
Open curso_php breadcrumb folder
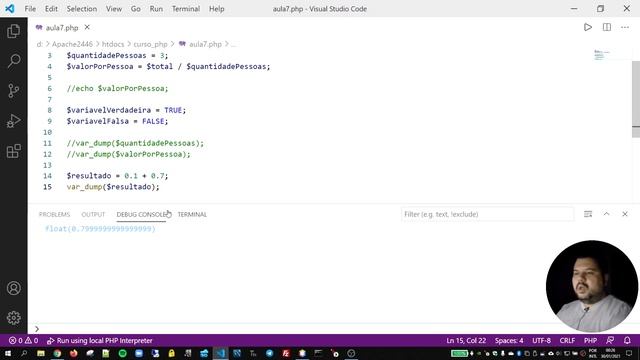(150, 44)
